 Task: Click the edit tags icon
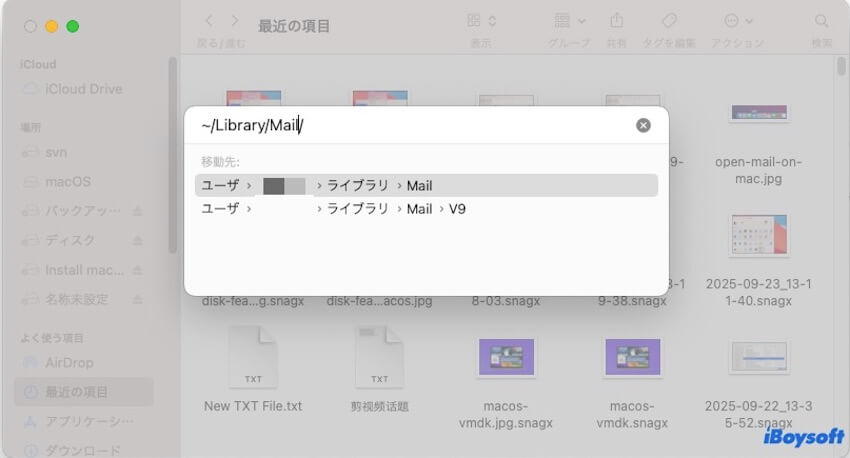click(x=669, y=21)
